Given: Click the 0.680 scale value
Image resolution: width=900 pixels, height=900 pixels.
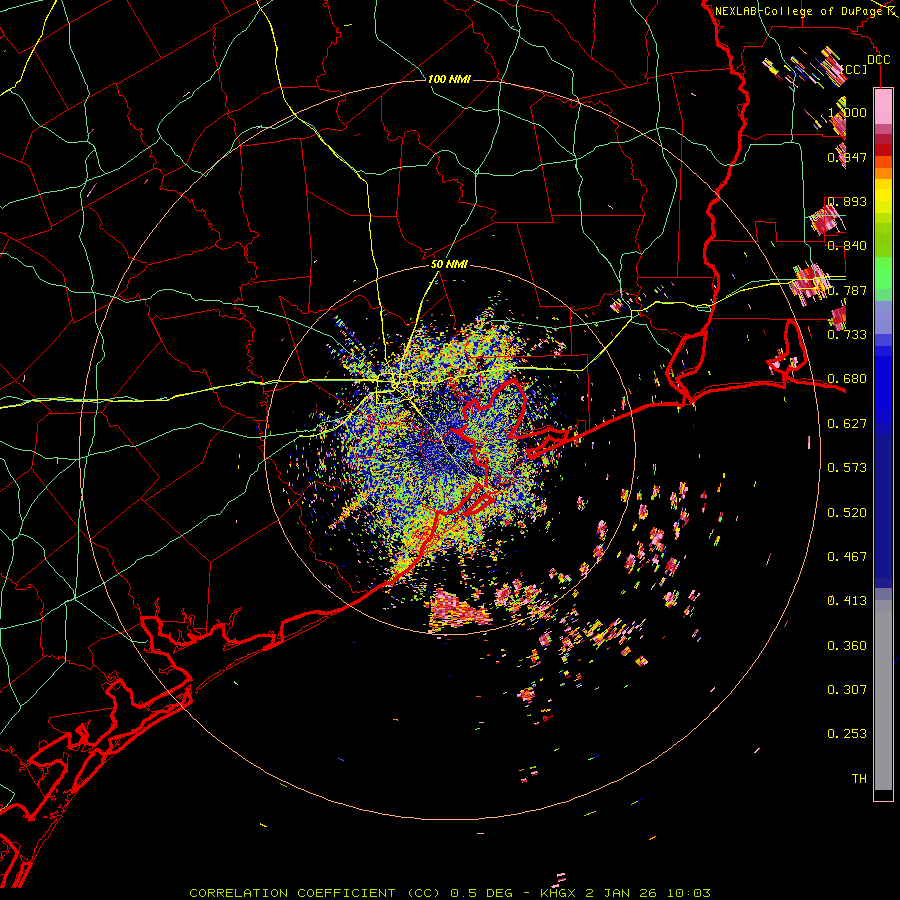Looking at the screenshot, I should pyautogui.click(x=847, y=379).
